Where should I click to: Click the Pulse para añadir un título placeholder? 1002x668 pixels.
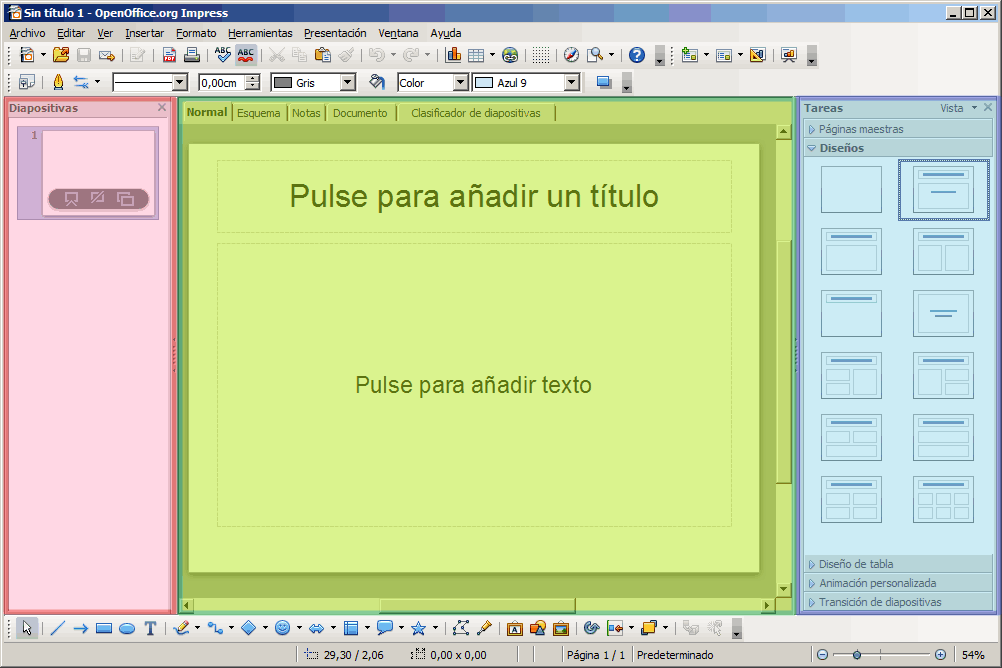coord(474,196)
